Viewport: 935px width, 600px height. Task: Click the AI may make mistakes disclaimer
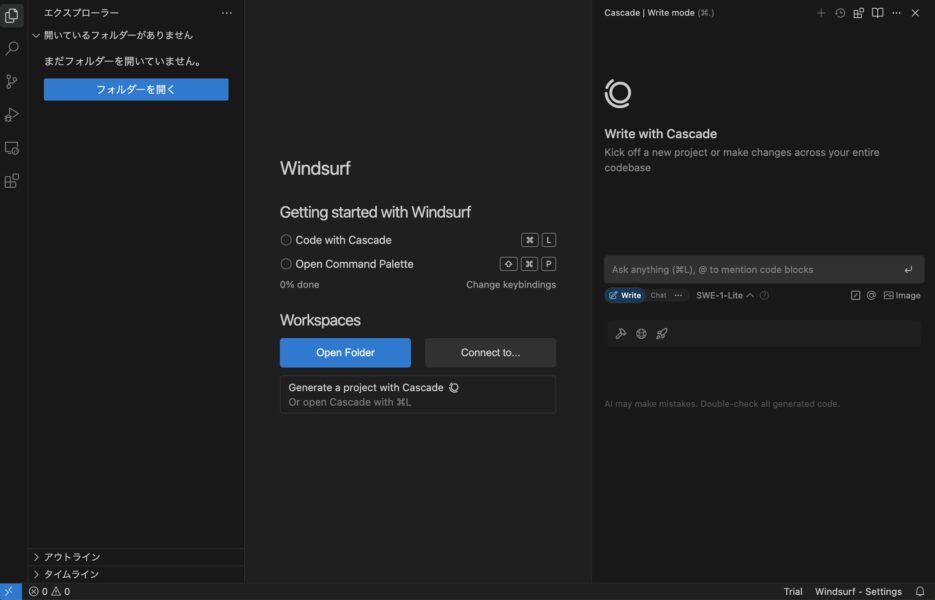click(722, 404)
